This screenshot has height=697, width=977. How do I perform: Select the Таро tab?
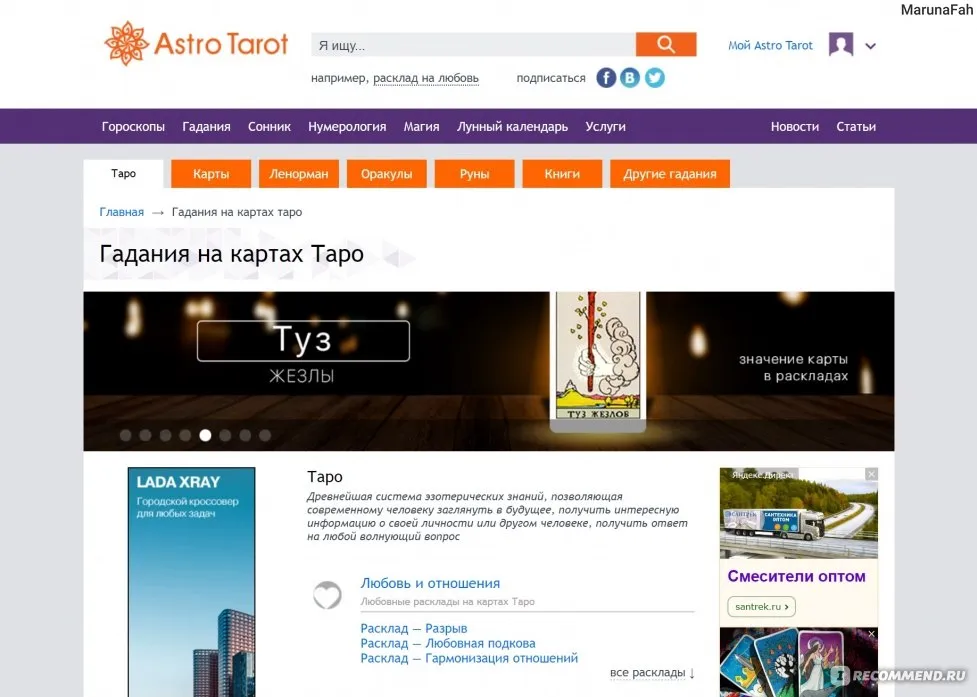pyautogui.click(x=123, y=174)
